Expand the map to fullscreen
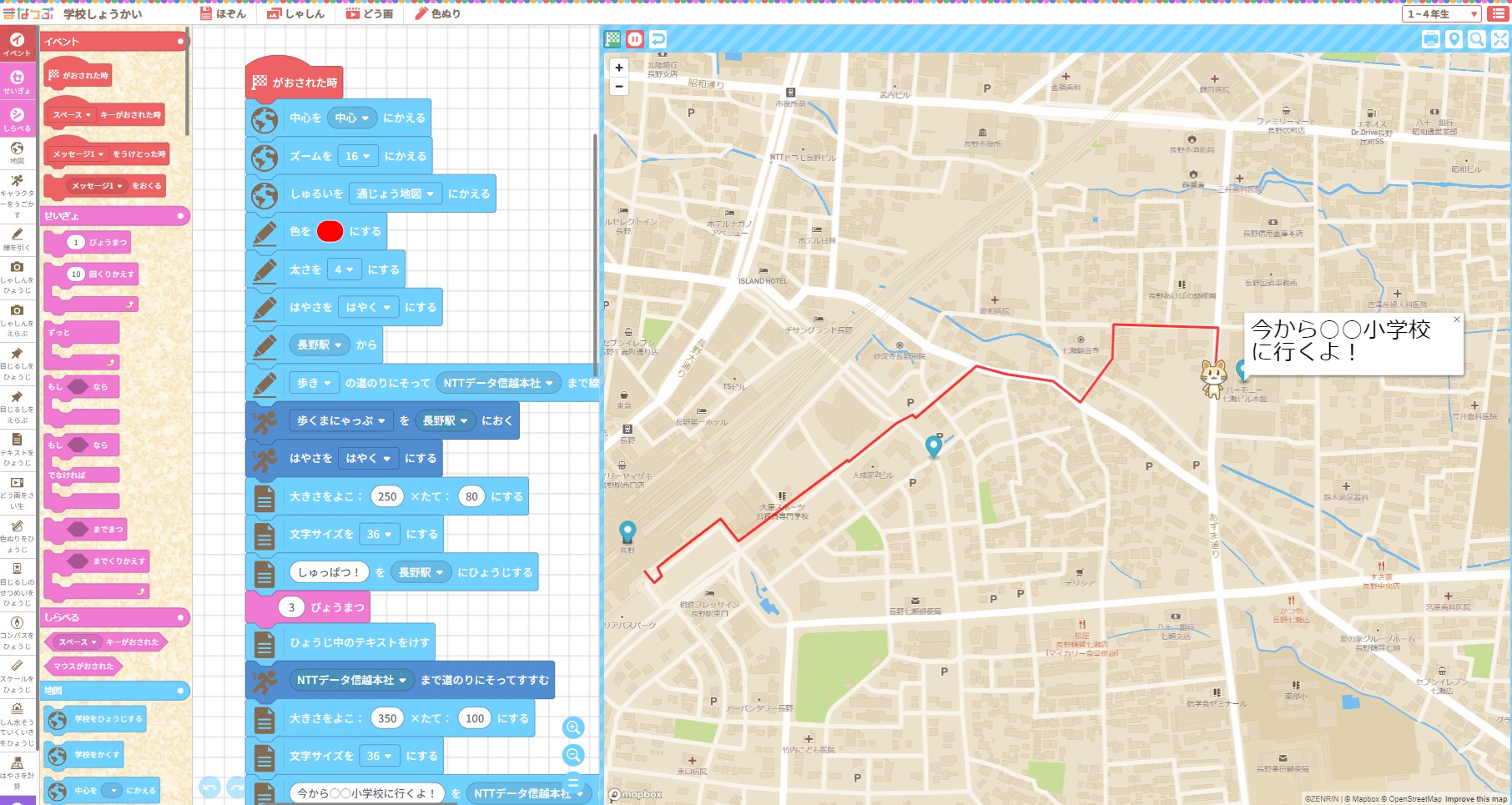 1499,39
